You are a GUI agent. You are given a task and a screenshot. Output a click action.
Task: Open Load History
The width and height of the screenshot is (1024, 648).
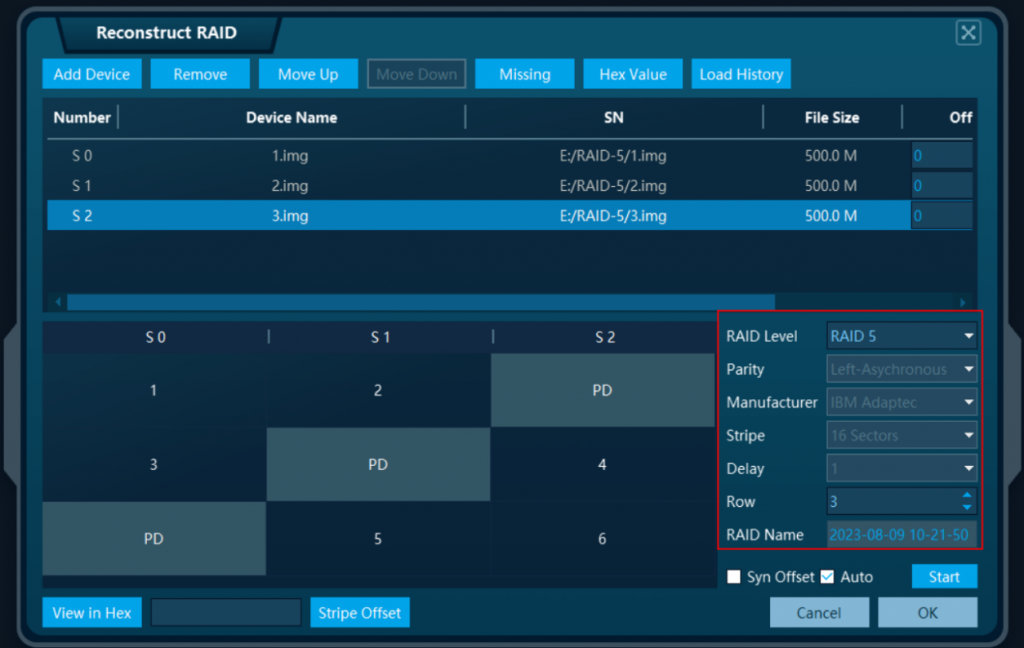pos(740,73)
